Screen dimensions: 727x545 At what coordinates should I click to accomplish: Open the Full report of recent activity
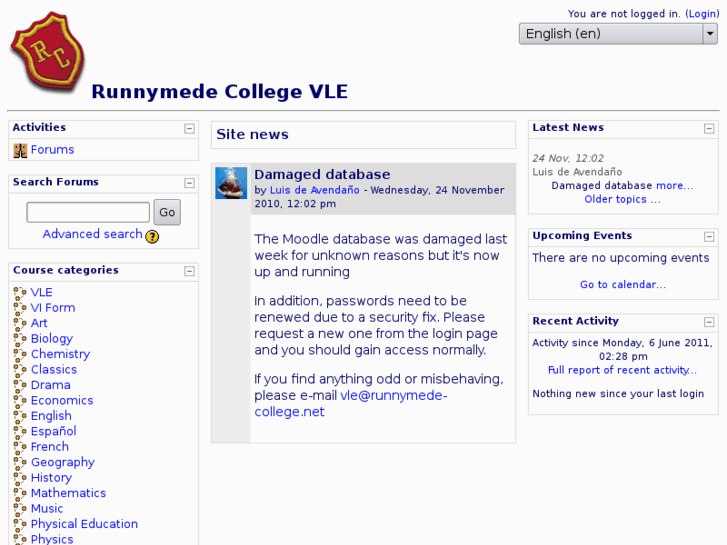[622, 370]
